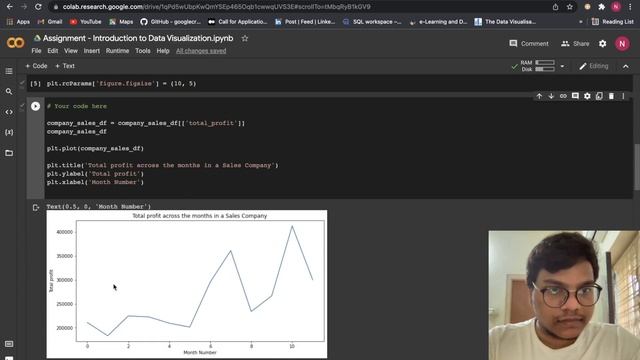Open the GitHub googlecr bookmark
Image resolution: width=640 pixels, height=360 pixels.
point(171,22)
